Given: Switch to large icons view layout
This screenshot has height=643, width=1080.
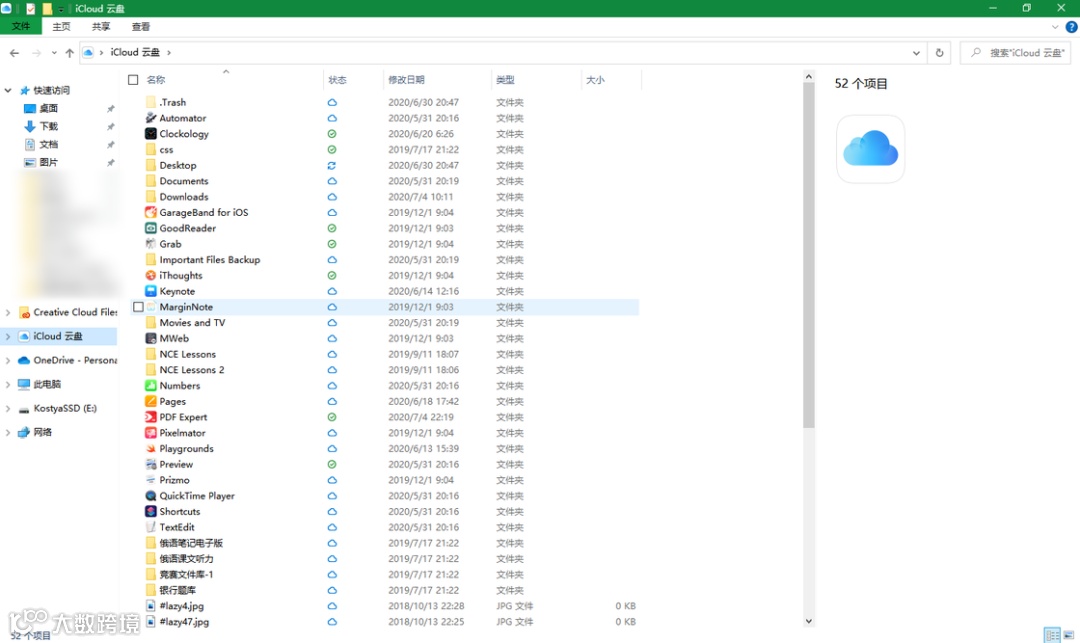Looking at the screenshot, I should 1068,635.
